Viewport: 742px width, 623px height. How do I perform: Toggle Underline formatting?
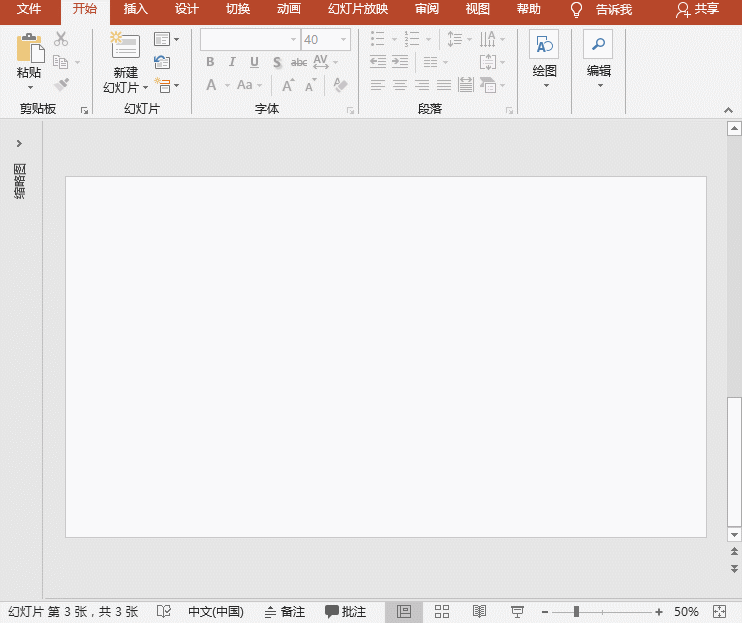coord(254,62)
